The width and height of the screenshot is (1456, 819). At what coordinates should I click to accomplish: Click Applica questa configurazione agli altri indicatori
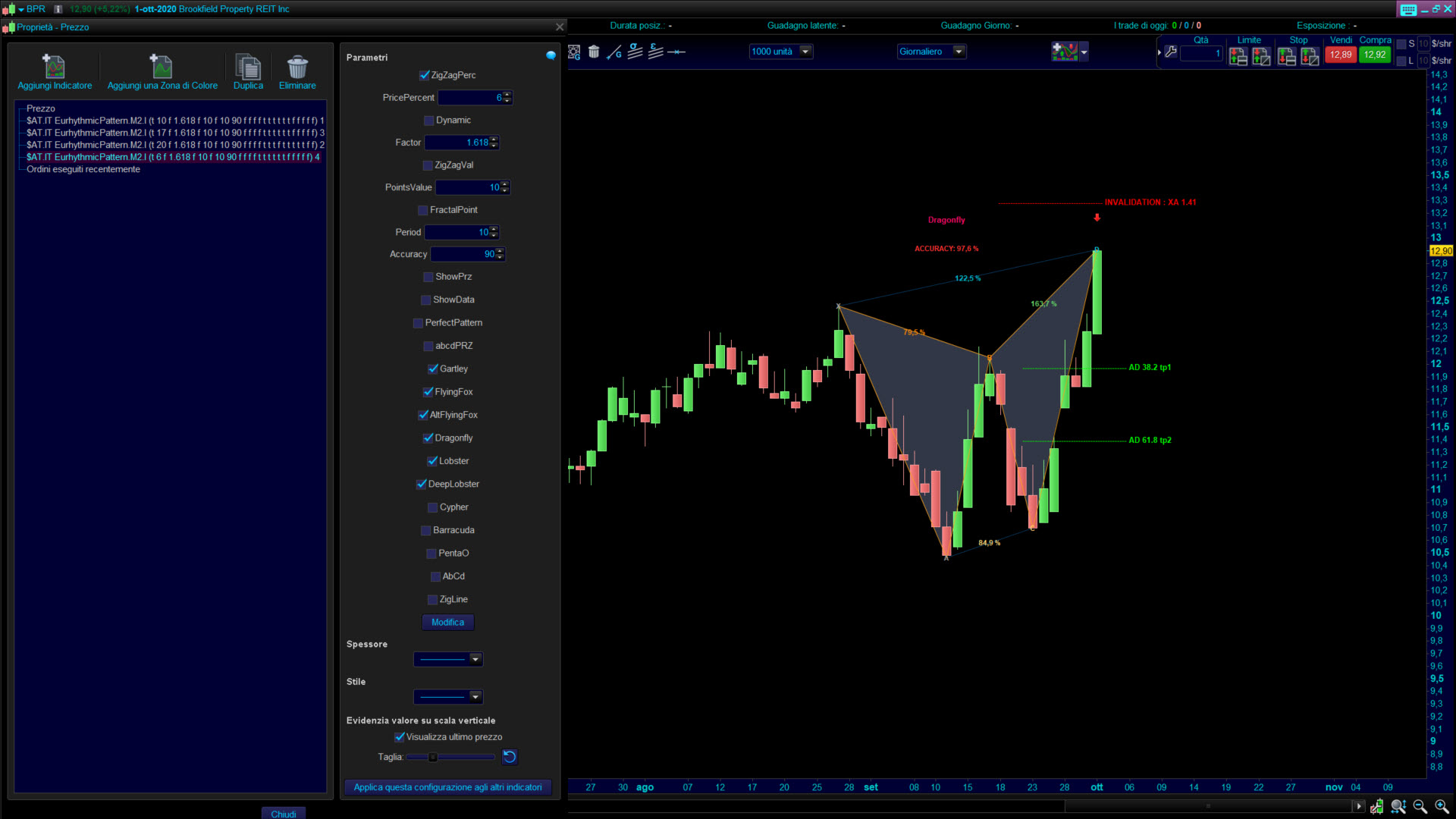pos(447,787)
